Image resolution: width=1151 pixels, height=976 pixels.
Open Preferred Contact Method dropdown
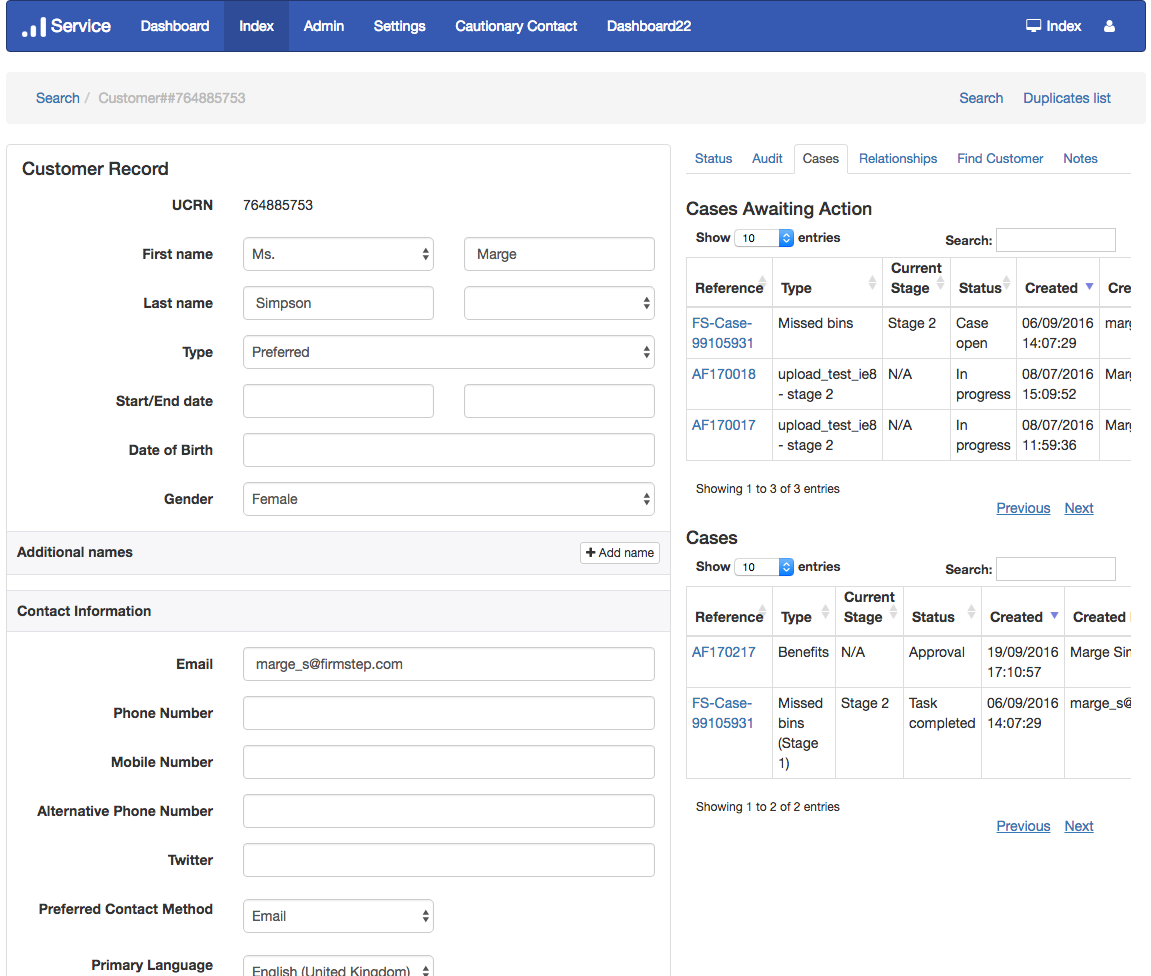338,916
